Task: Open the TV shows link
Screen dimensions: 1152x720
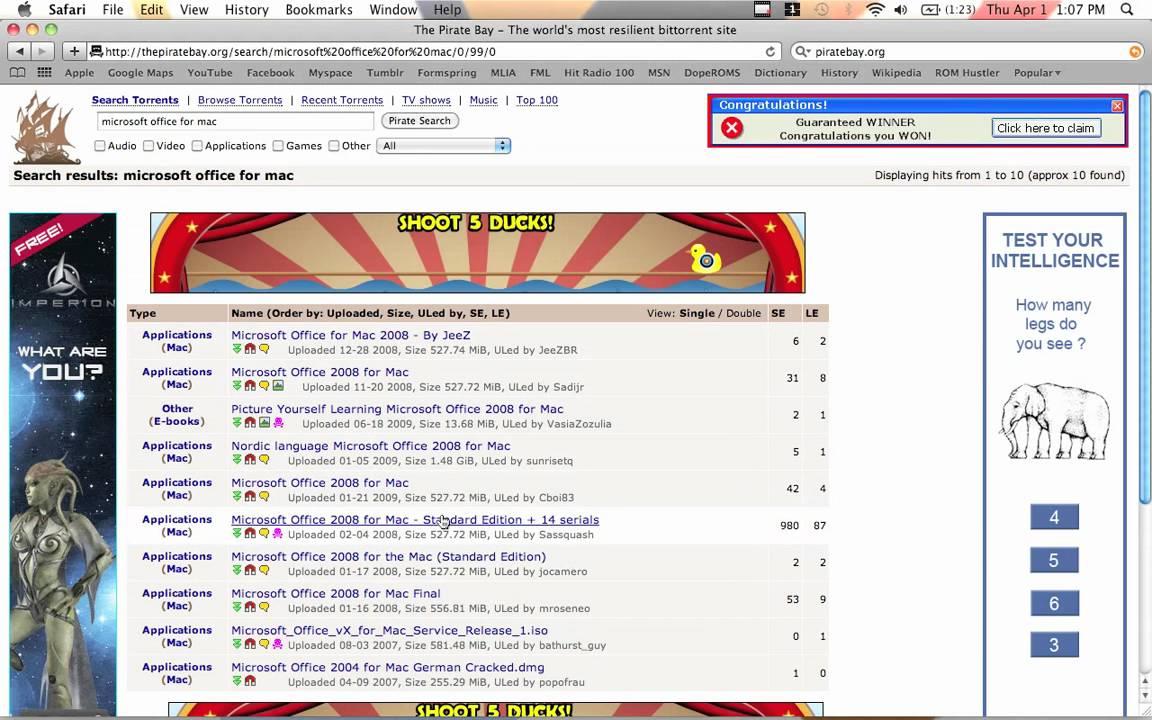Action: click(x=426, y=100)
